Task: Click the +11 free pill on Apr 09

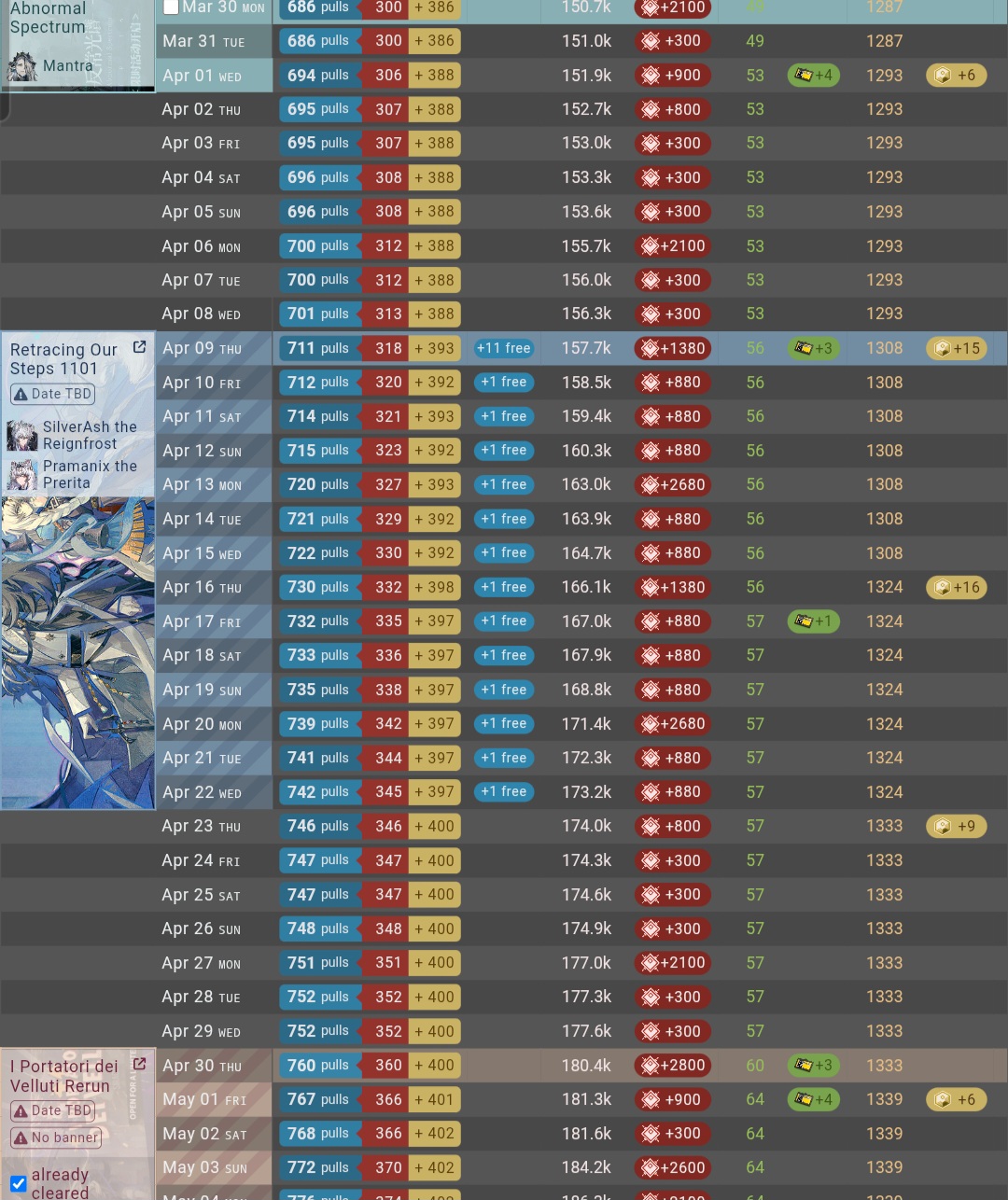Action: pyautogui.click(x=503, y=348)
